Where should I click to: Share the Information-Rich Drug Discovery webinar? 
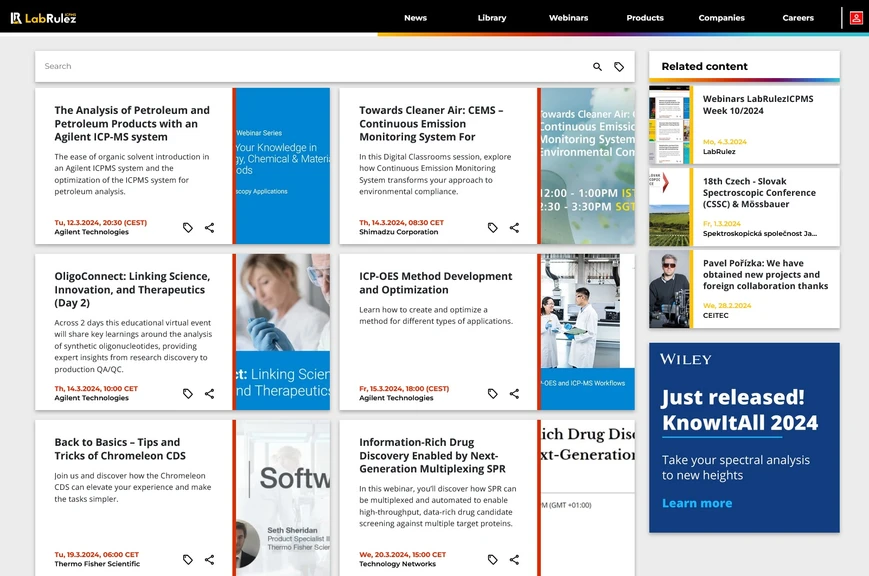[x=514, y=559]
